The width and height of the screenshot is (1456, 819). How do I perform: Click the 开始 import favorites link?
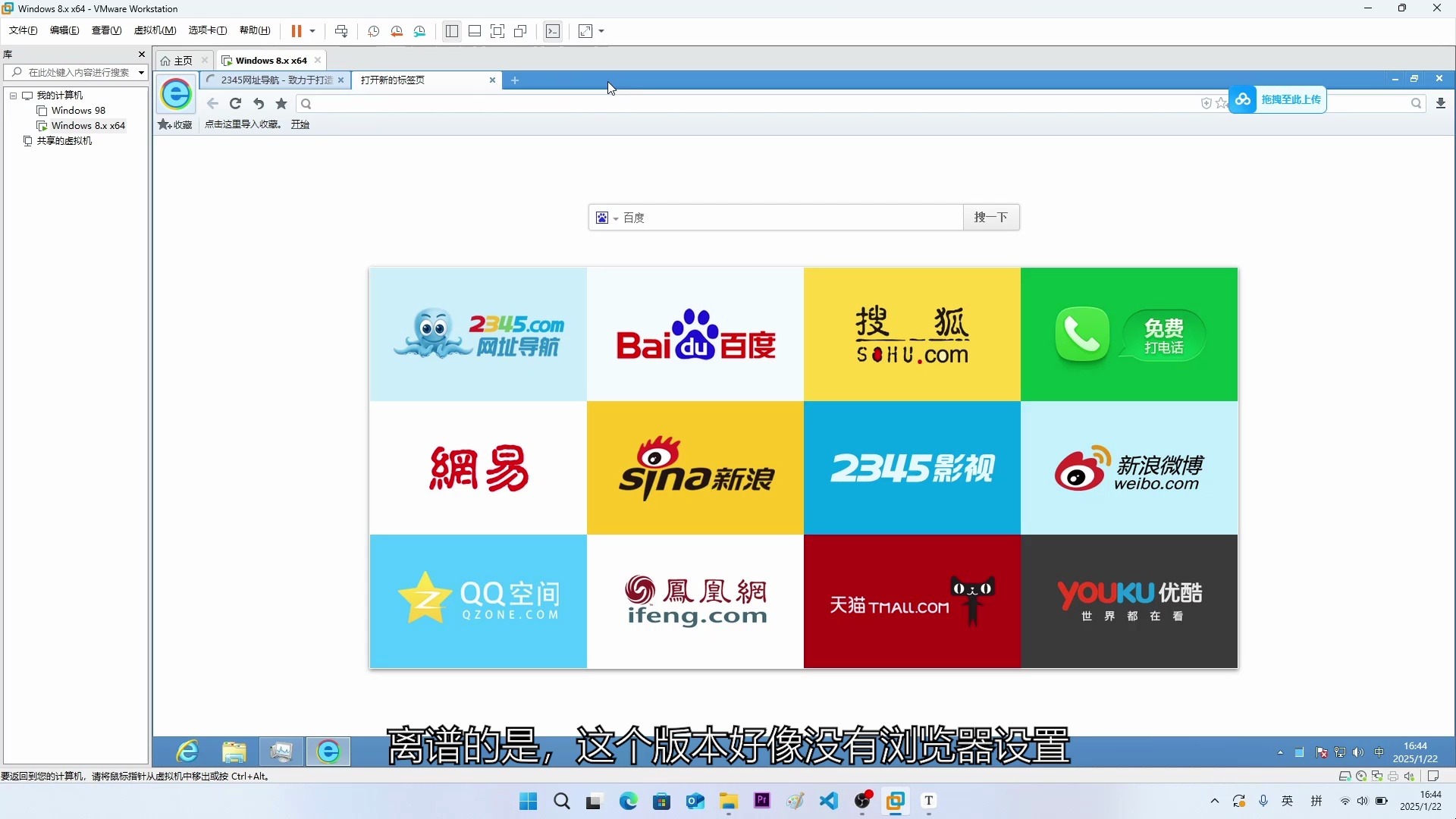[300, 124]
